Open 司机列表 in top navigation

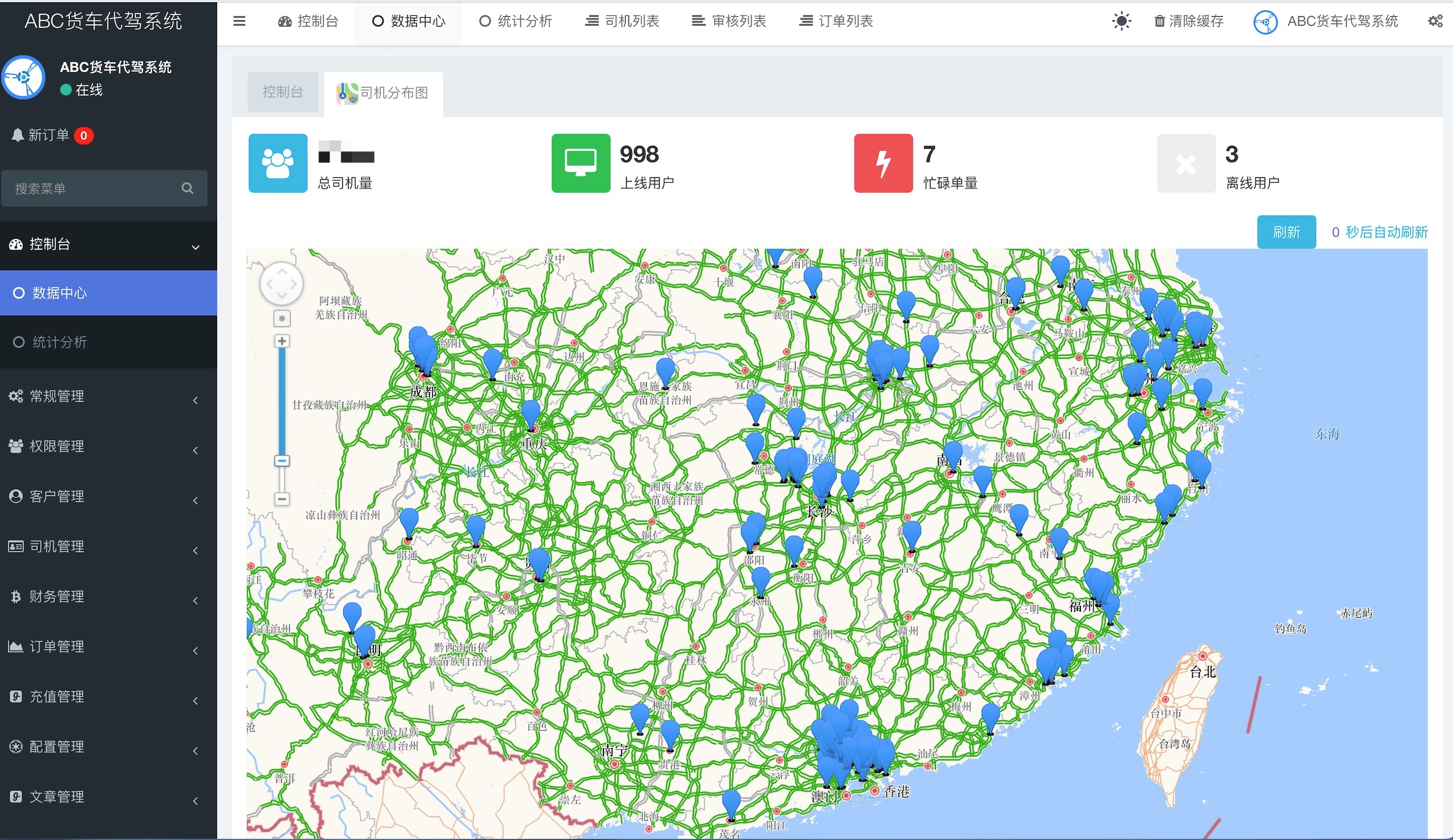point(623,22)
